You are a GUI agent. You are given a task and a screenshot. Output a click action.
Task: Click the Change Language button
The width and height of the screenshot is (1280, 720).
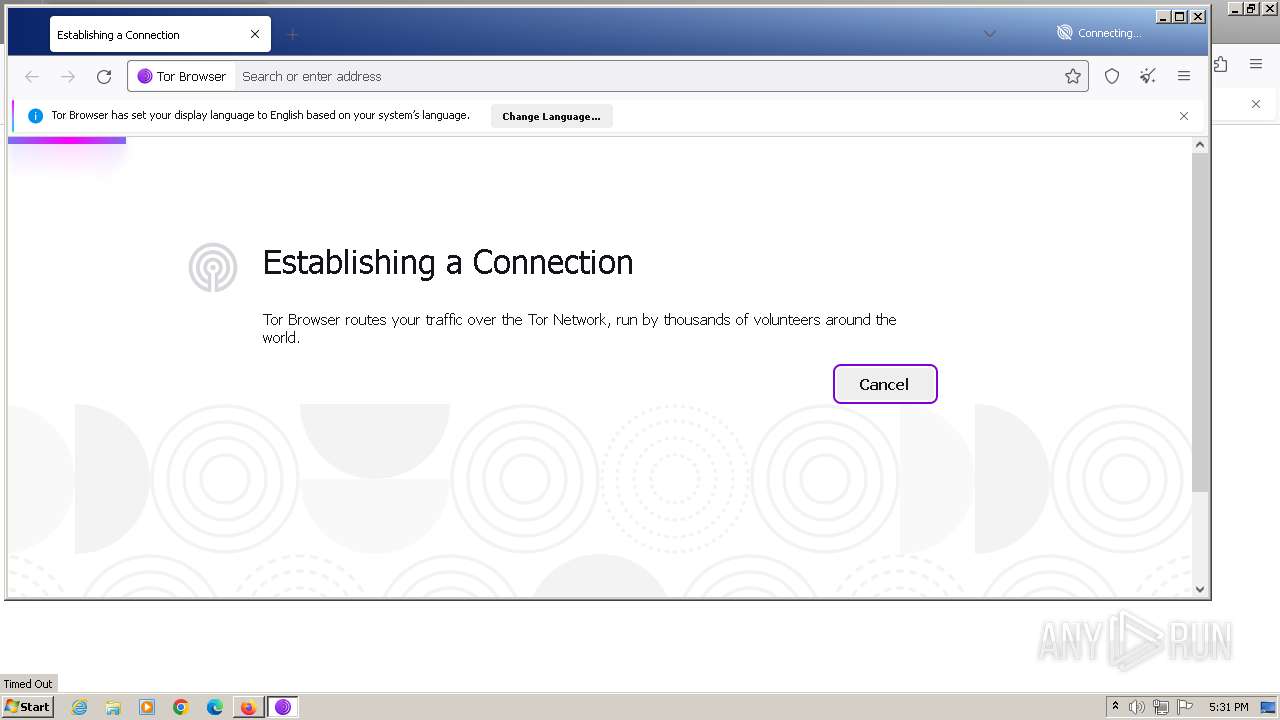tap(551, 116)
